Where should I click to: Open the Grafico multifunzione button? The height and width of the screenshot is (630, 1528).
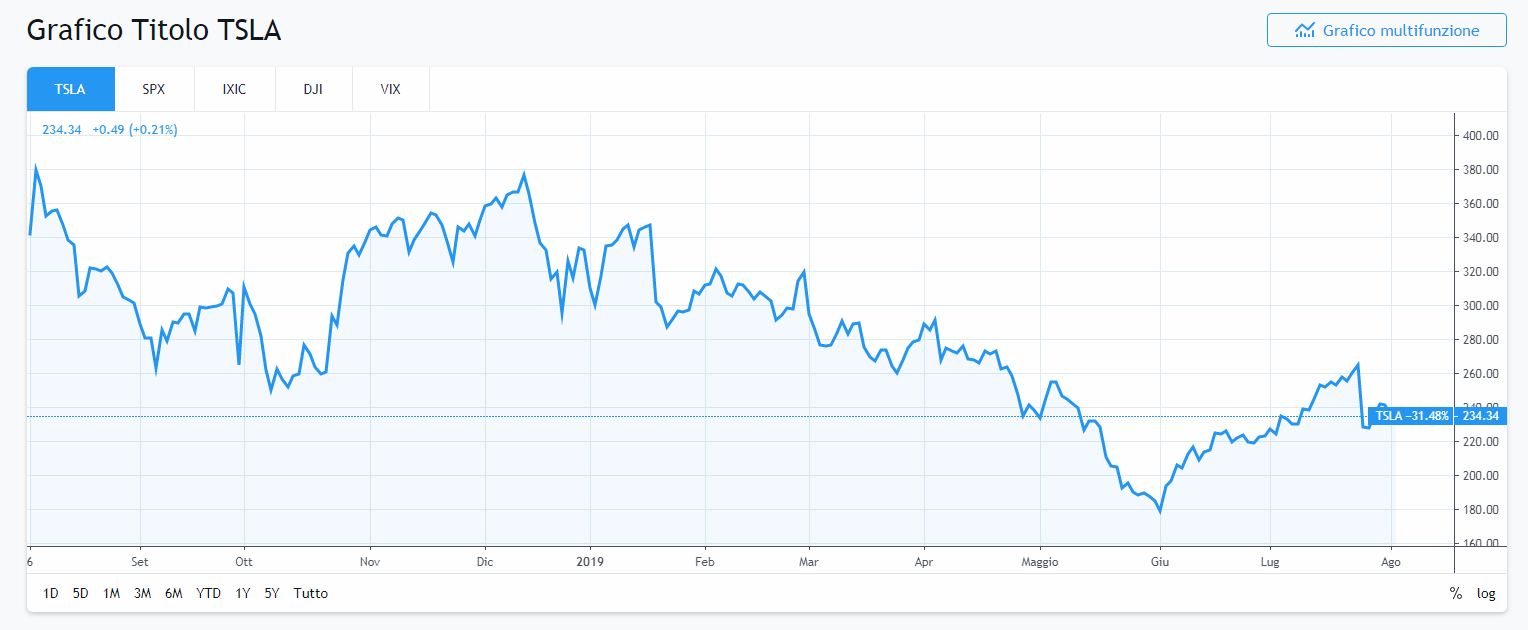(x=1386, y=30)
